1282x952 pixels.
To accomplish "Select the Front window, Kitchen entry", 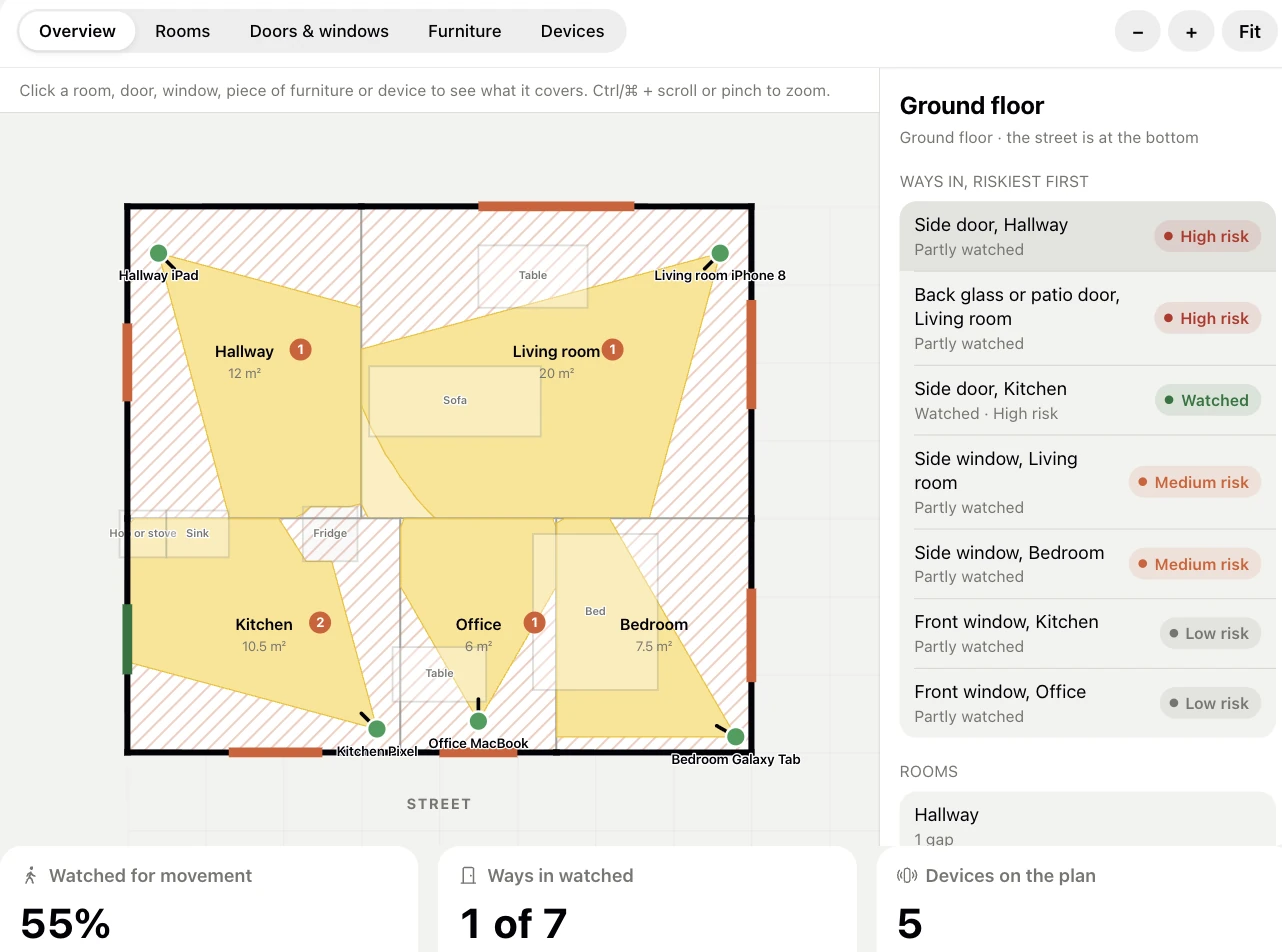I will click(1087, 633).
